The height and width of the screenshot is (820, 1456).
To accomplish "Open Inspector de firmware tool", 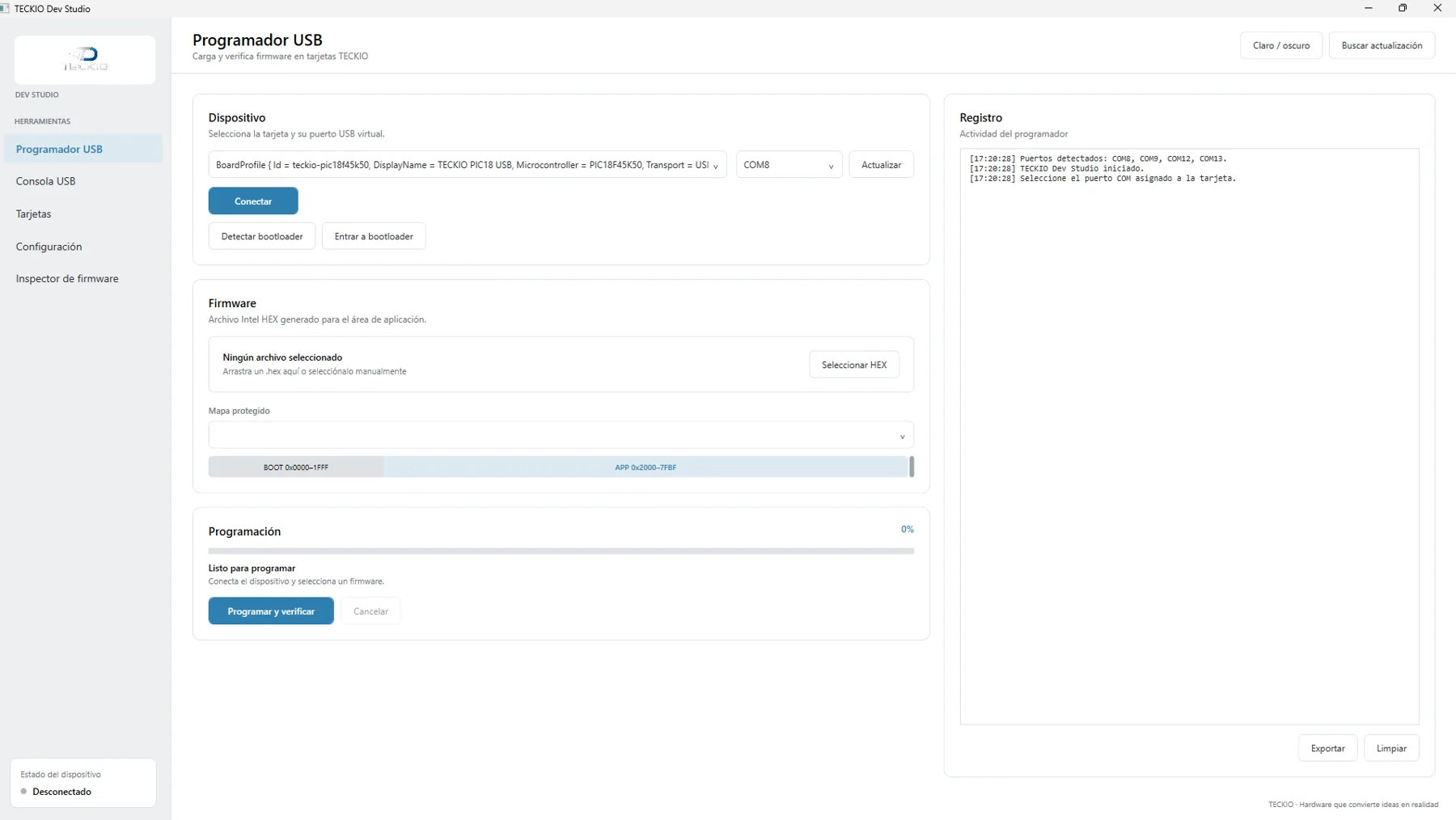I will tap(83, 278).
